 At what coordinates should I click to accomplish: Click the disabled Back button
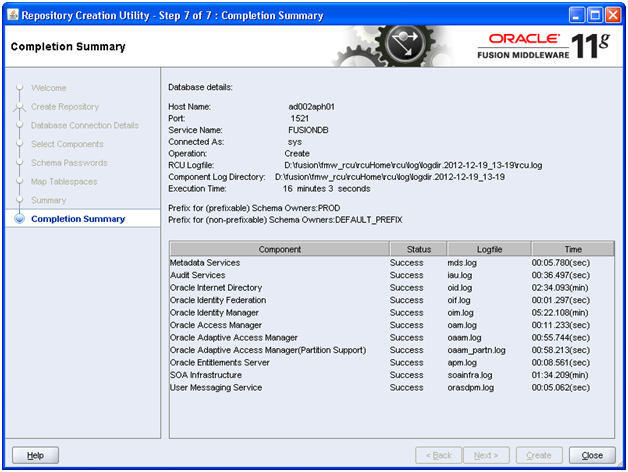pos(439,455)
